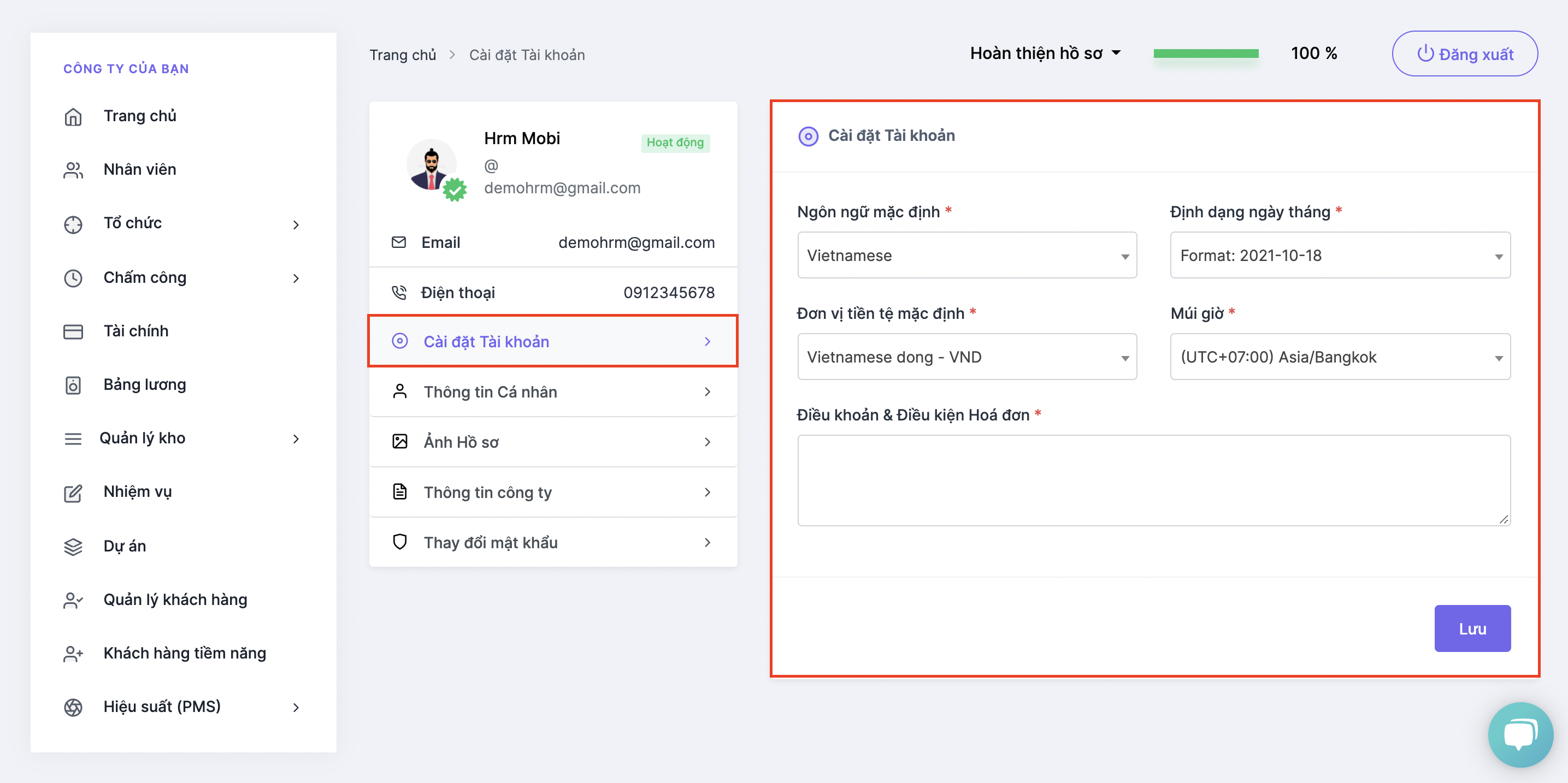Viewport: 1568px width, 783px height.
Task: Click the person icon beside Thông tin Cá nhân
Action: pos(400,391)
